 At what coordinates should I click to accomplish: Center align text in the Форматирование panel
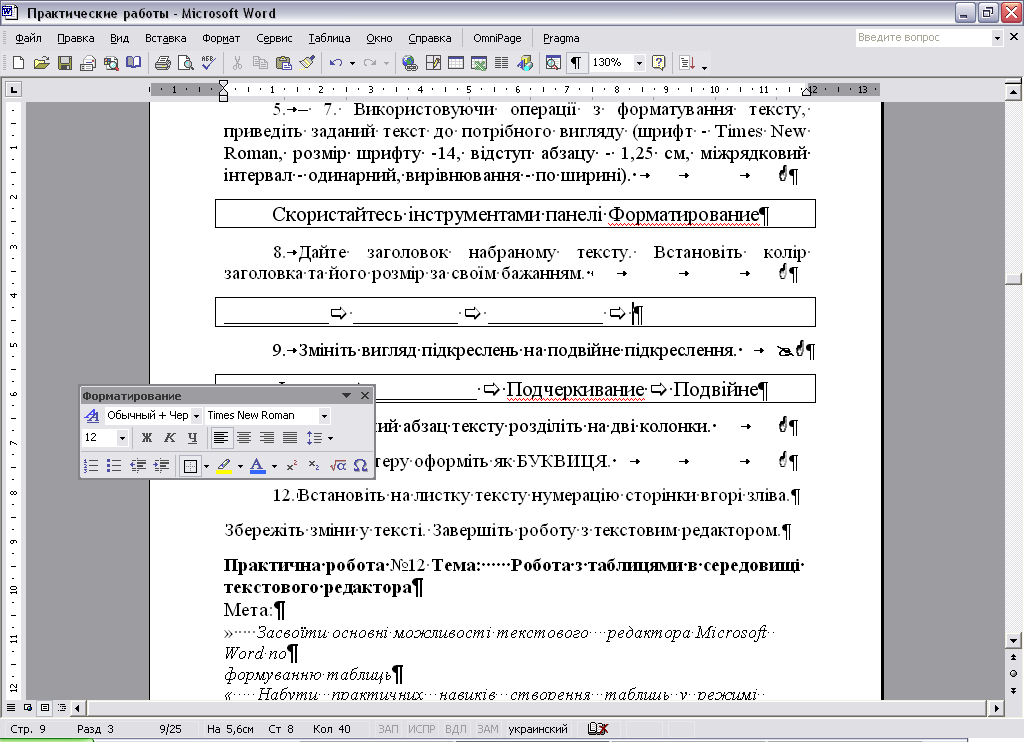(x=244, y=438)
